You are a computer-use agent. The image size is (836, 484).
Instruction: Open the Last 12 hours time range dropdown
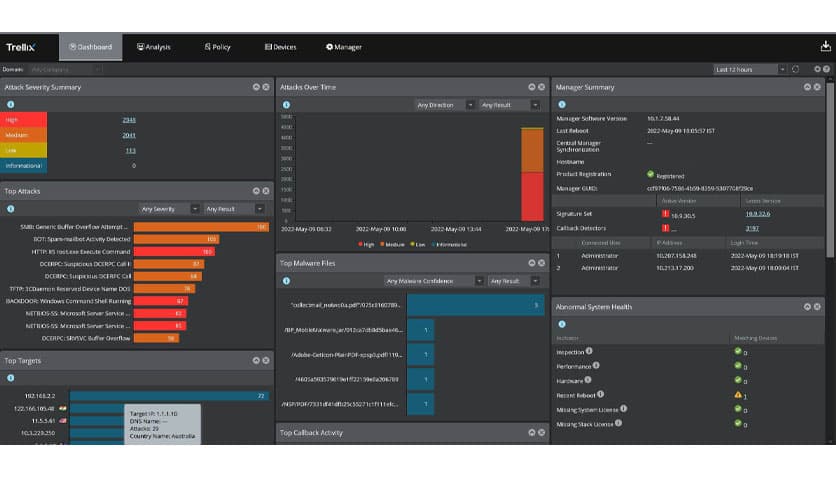[x=750, y=69]
